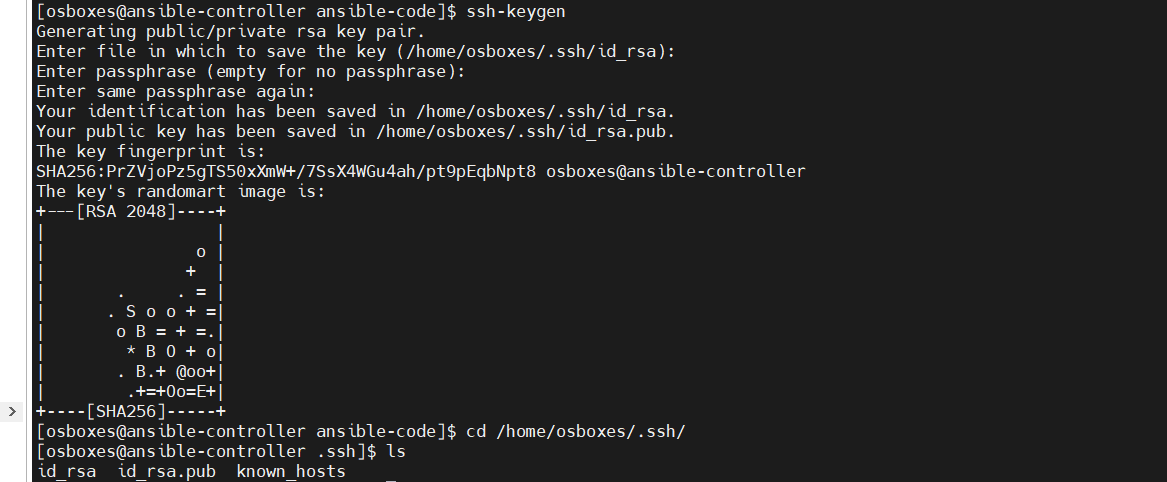
Task: Select the id_rsa.pub file in ls output
Action: [x=167, y=472]
